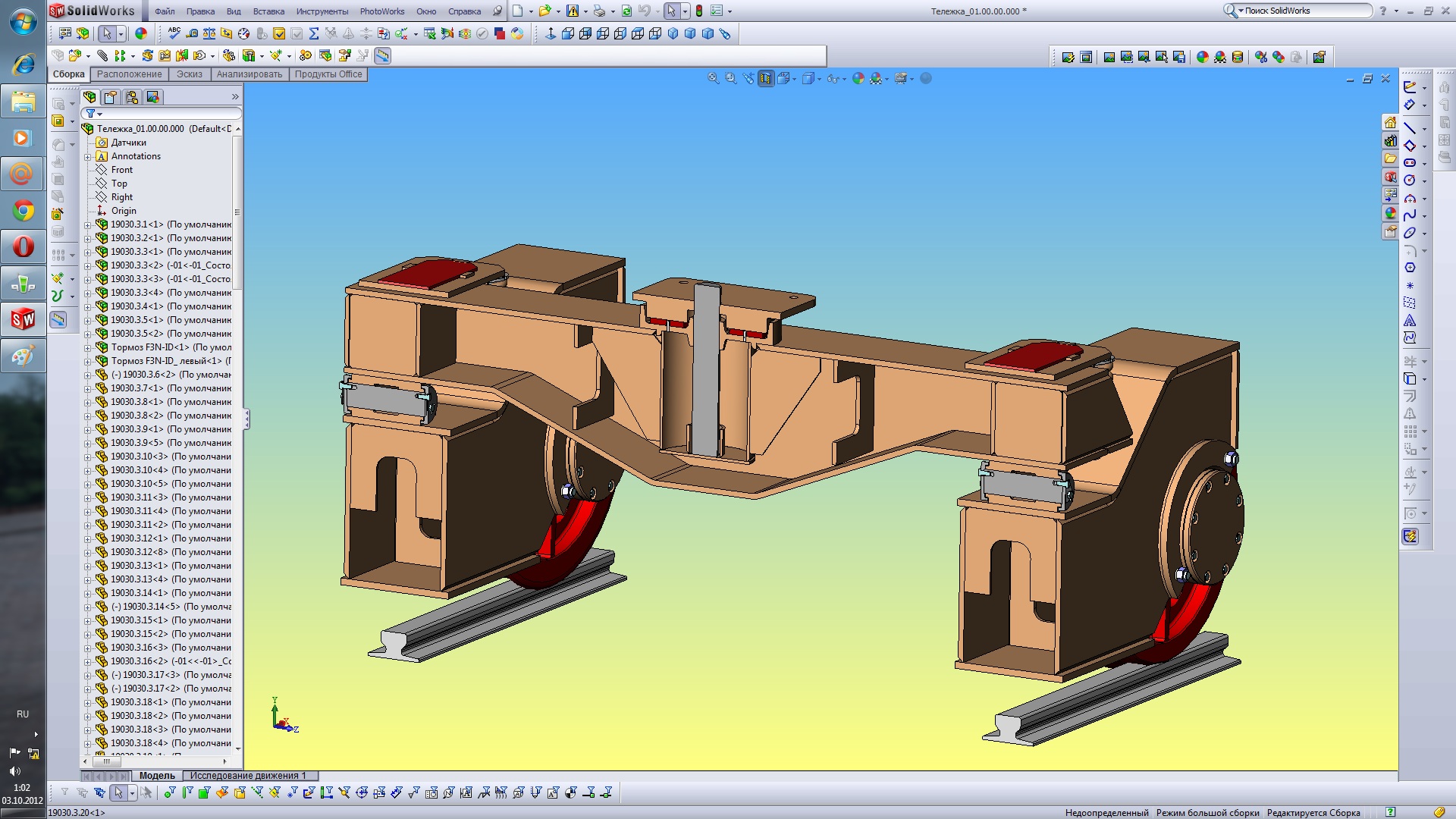Choose the Spline sketch tool
1456x819 pixels.
pyautogui.click(x=1410, y=215)
